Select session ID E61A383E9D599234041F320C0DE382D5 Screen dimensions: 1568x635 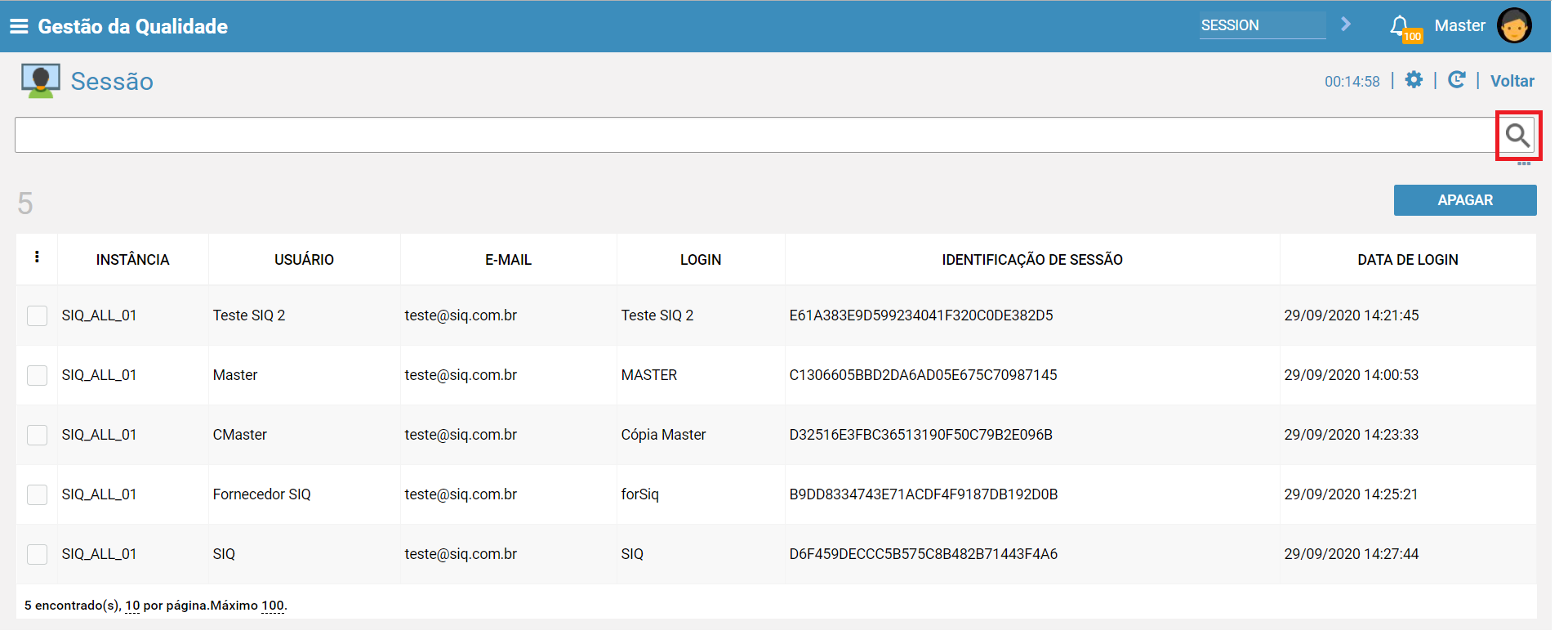tap(921, 315)
